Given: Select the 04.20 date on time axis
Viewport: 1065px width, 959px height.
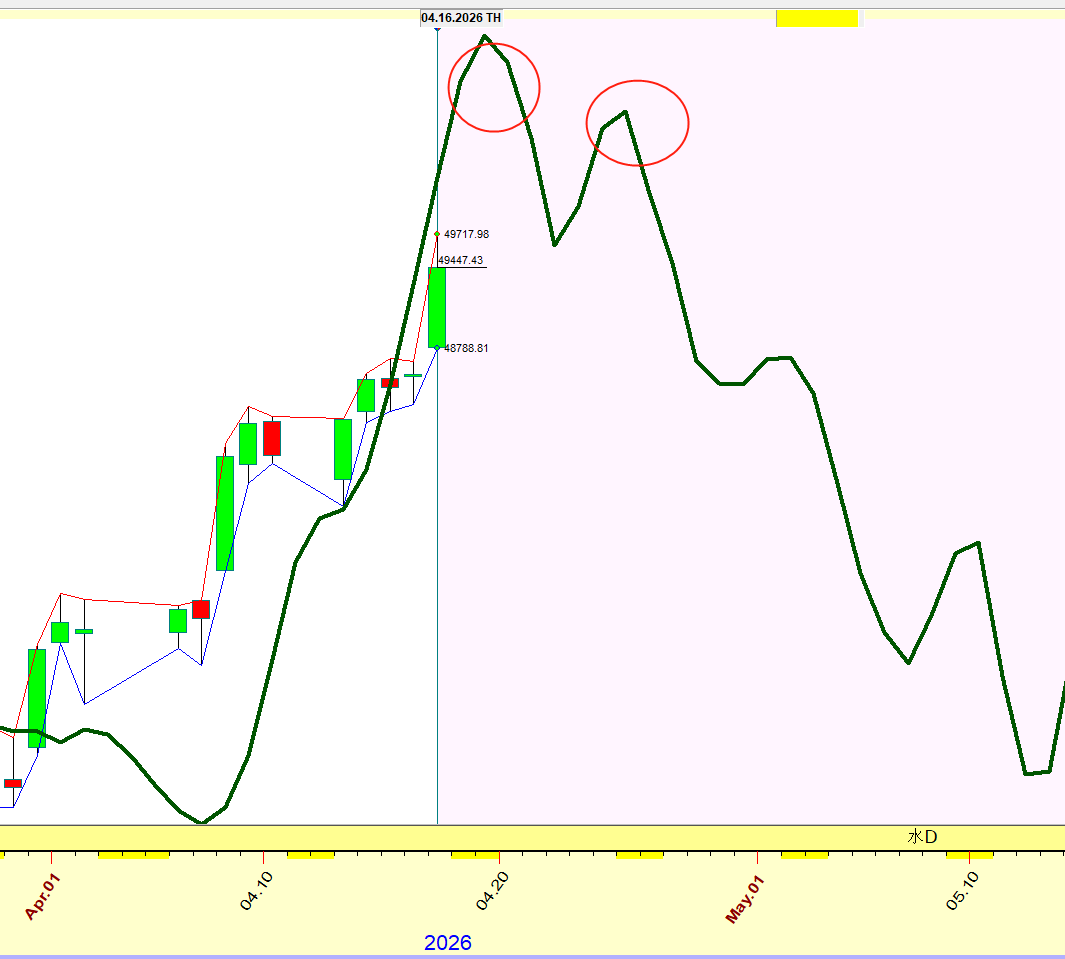Looking at the screenshot, I should click(x=494, y=890).
